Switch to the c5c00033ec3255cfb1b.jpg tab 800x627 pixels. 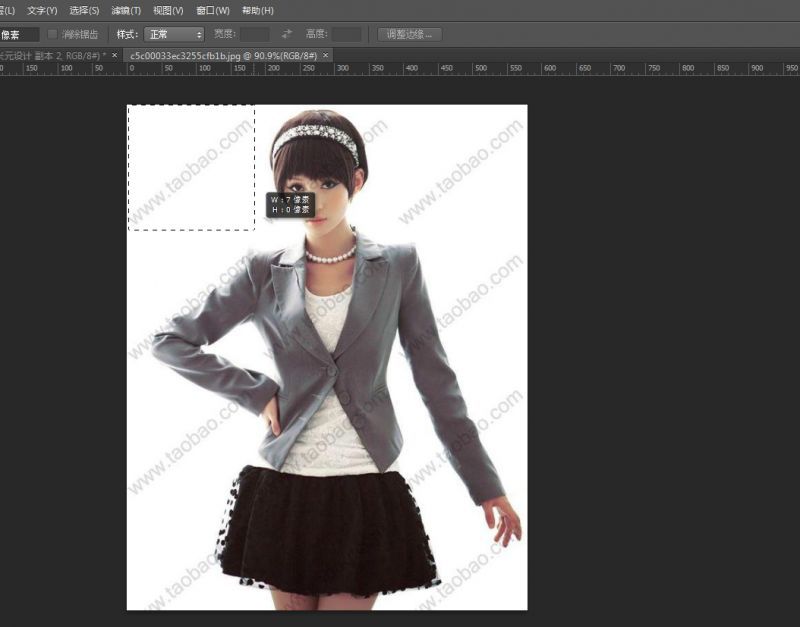pyautogui.click(x=225, y=55)
